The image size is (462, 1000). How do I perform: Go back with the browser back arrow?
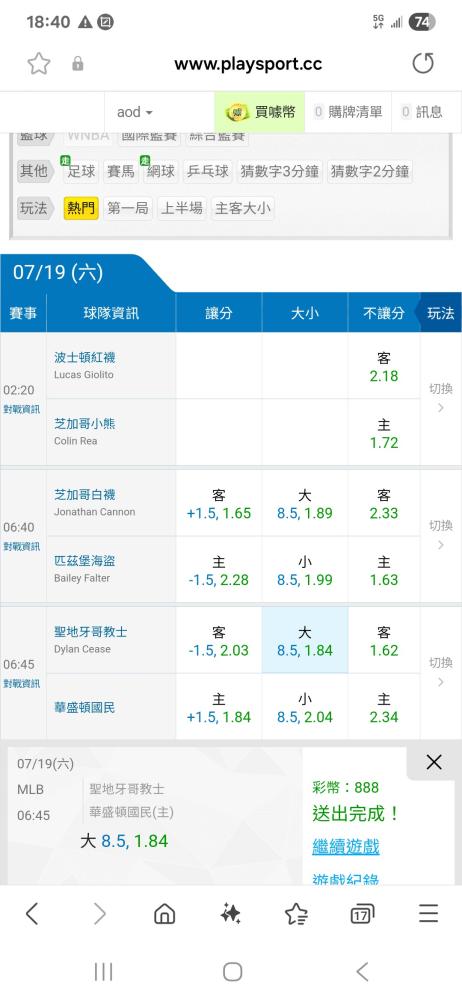(32, 914)
